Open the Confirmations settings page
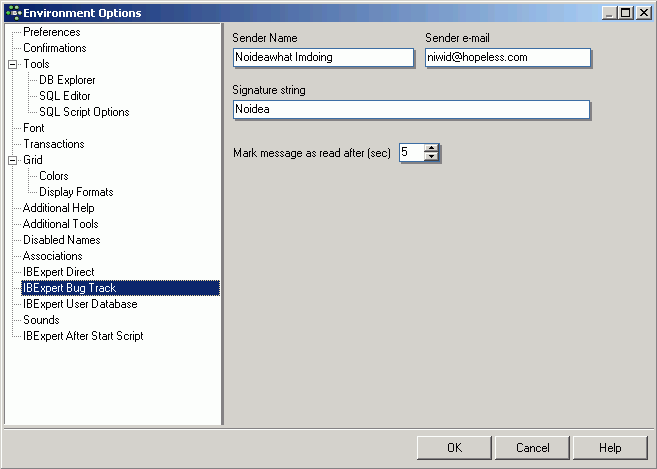 click(x=54, y=48)
